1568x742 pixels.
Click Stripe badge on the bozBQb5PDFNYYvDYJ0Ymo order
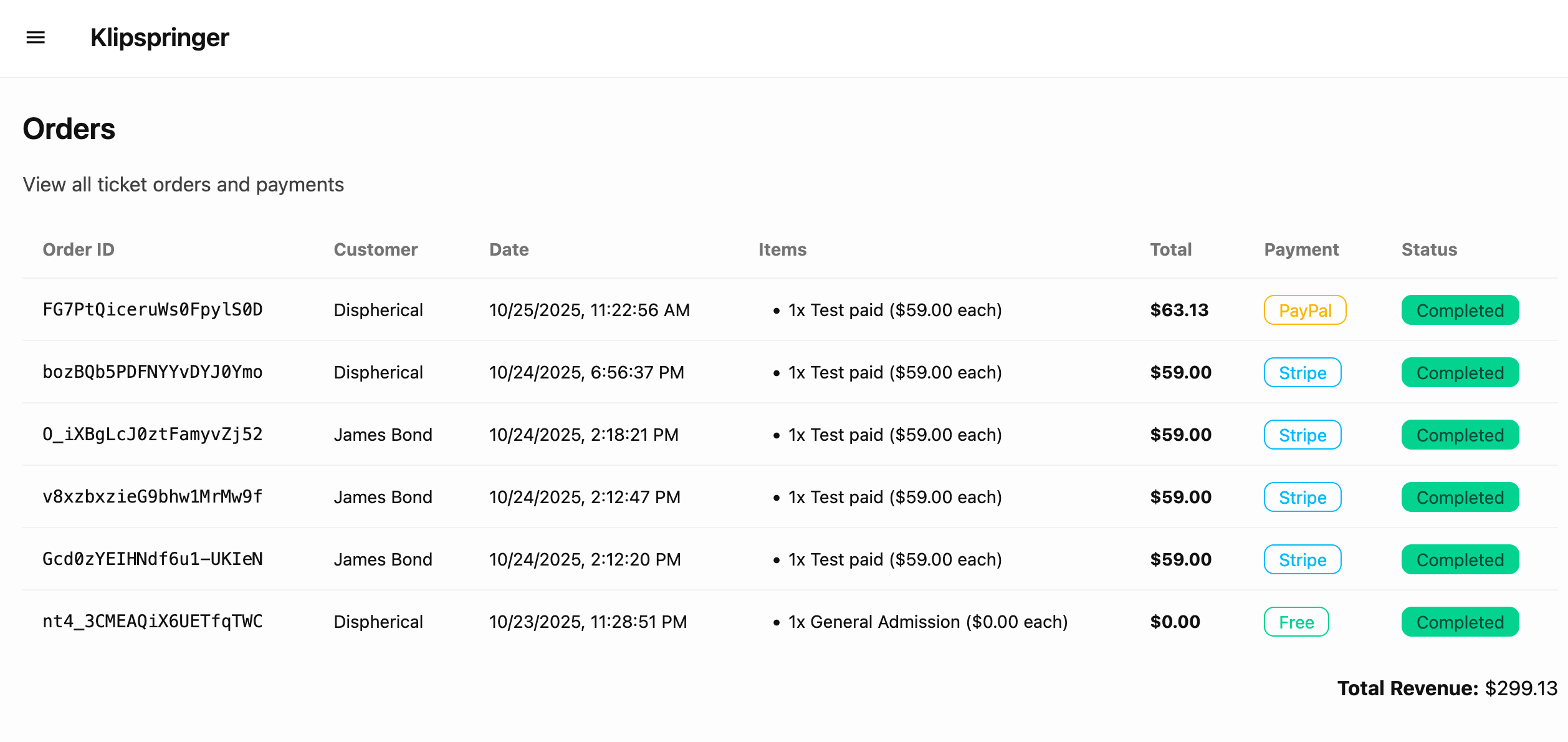coord(1302,373)
